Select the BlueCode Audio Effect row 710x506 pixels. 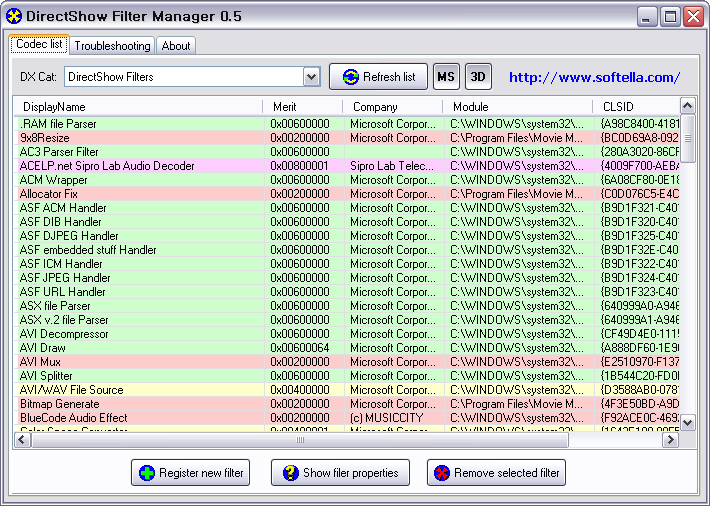(x=347, y=419)
